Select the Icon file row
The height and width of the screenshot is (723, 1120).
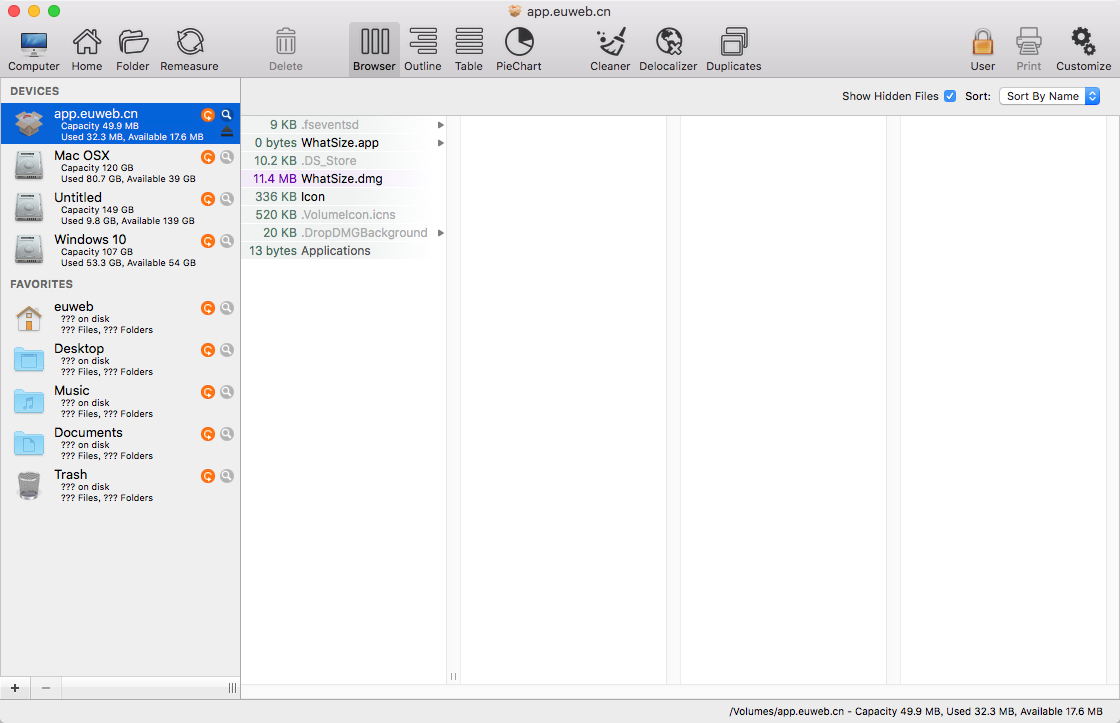point(344,196)
